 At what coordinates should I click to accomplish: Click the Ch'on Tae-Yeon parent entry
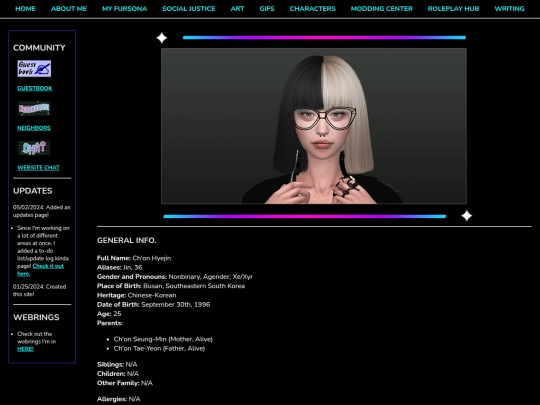click(159, 349)
